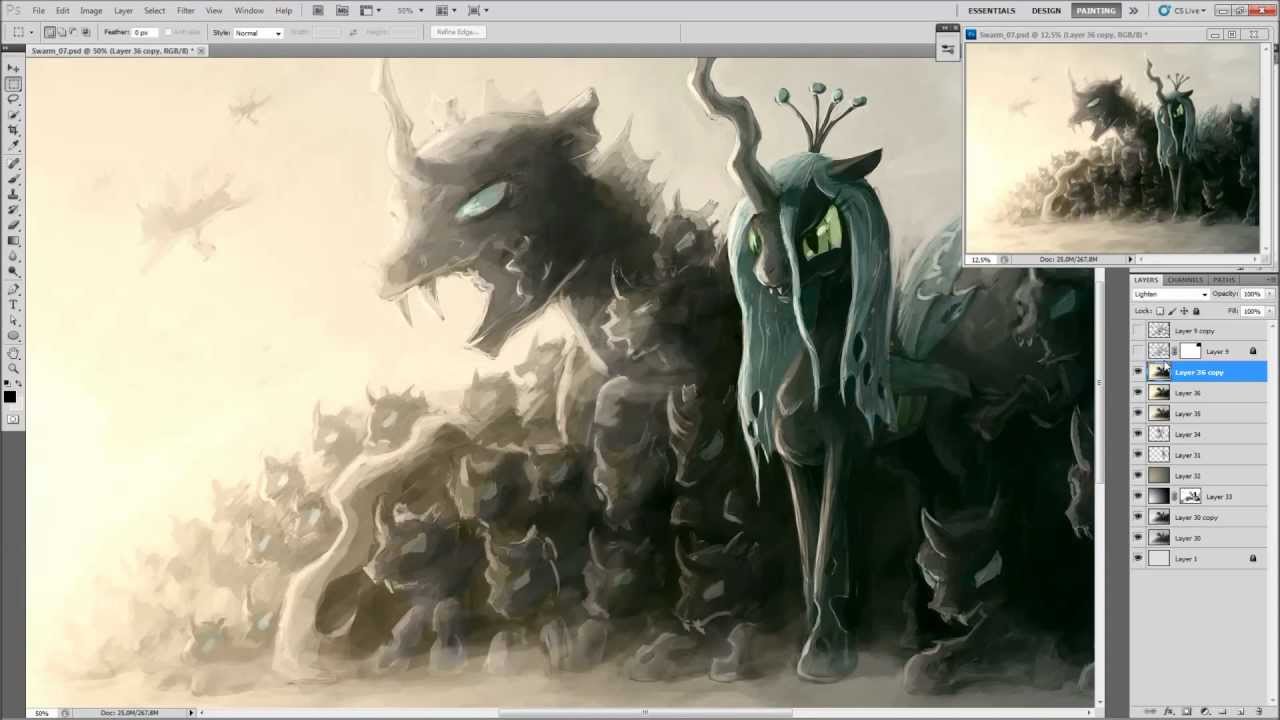Toggle visibility of Layer 1
The width and height of the screenshot is (1280, 720).
point(1138,559)
